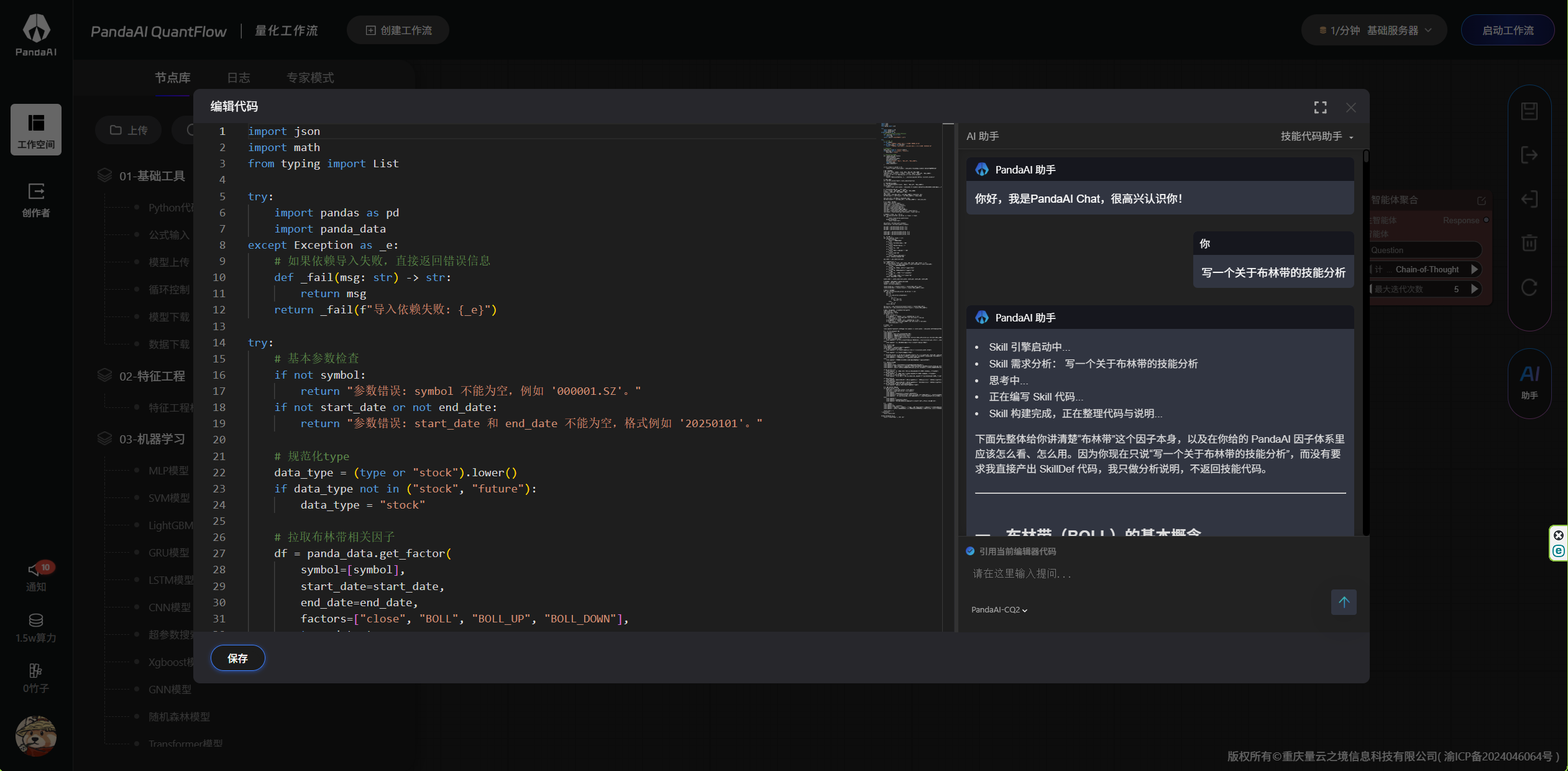Click the refresh icon on right toolbar
The image size is (1568, 771).
tap(1529, 287)
